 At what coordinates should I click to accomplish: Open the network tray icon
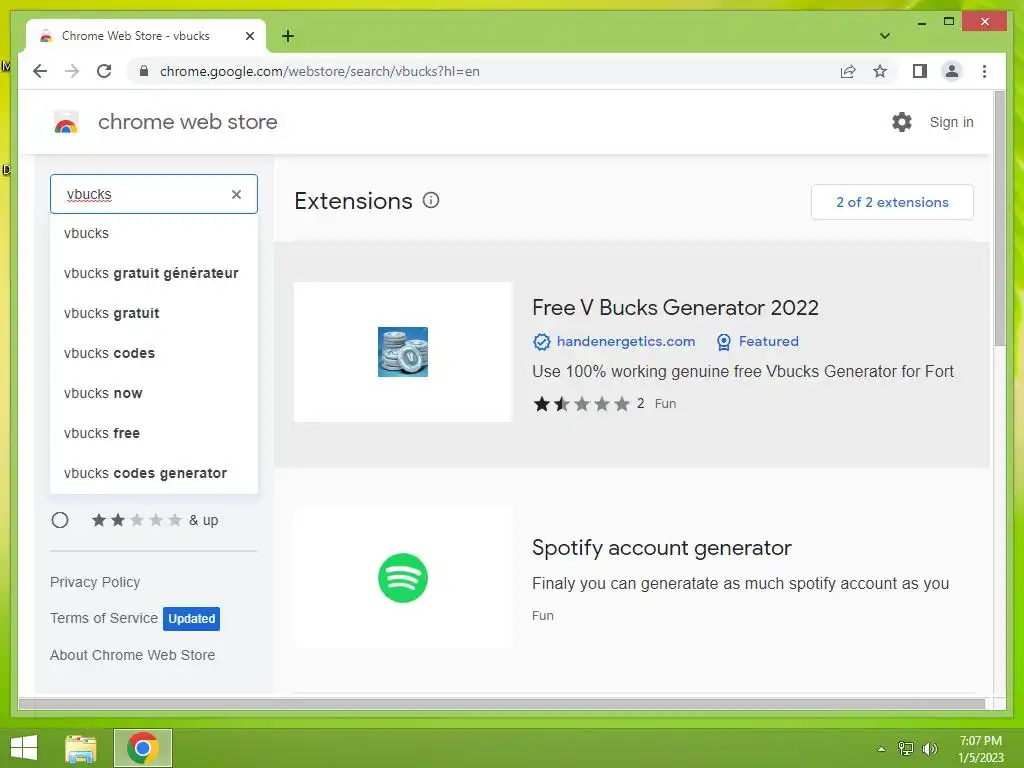(906, 748)
